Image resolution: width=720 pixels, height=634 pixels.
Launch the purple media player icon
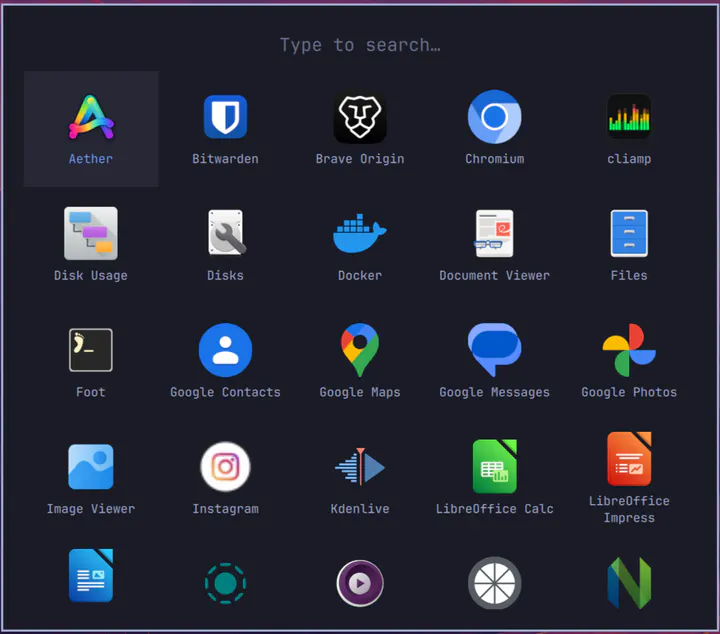click(x=360, y=583)
